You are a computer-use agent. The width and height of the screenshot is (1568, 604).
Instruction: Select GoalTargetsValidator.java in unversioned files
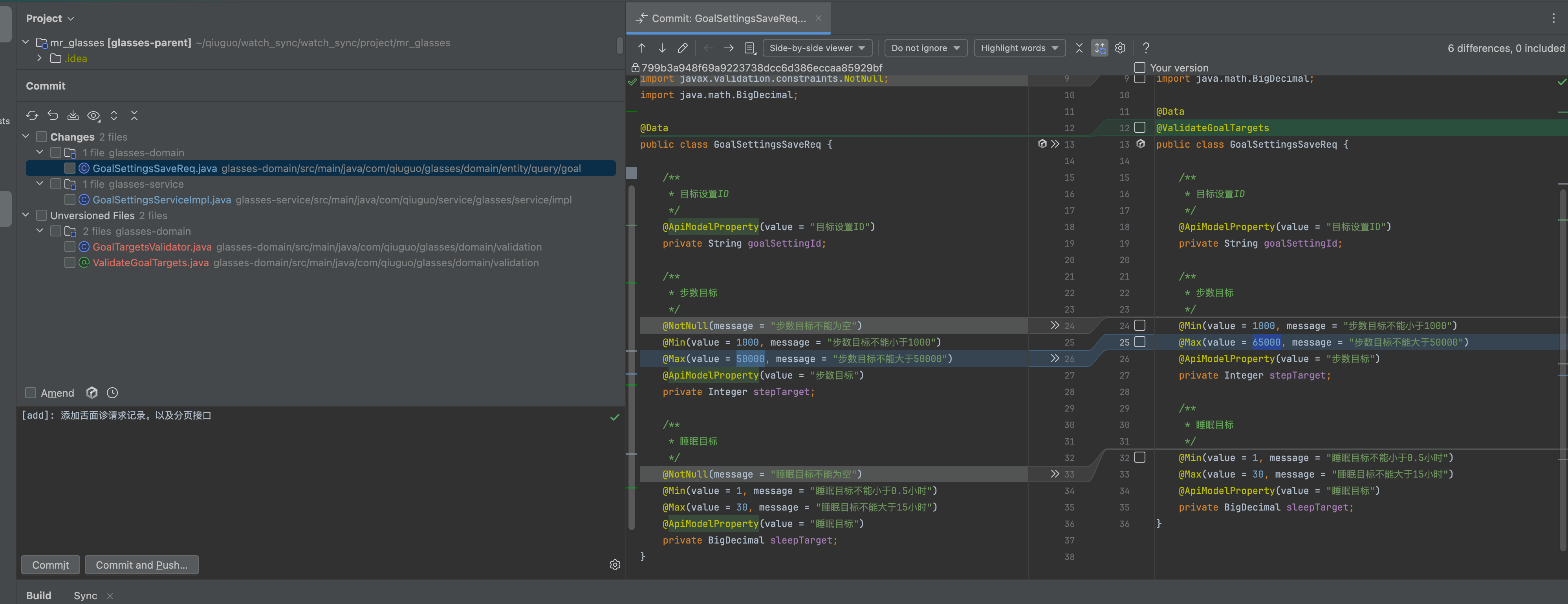[152, 247]
